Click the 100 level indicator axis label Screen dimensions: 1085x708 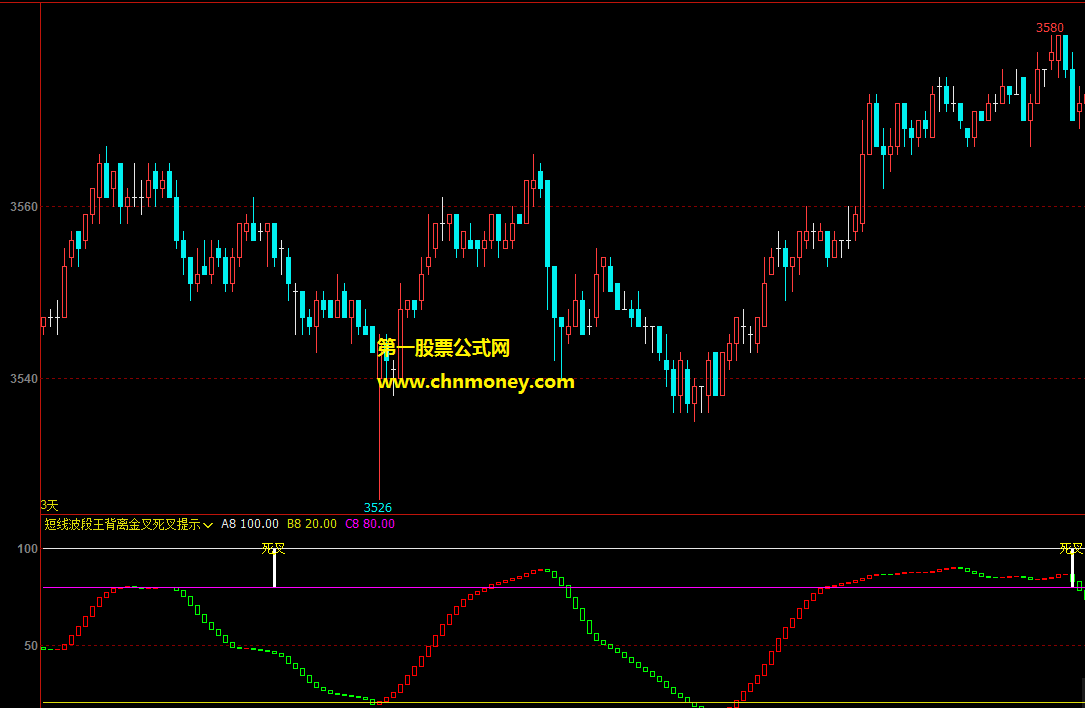pyautogui.click(x=28, y=550)
